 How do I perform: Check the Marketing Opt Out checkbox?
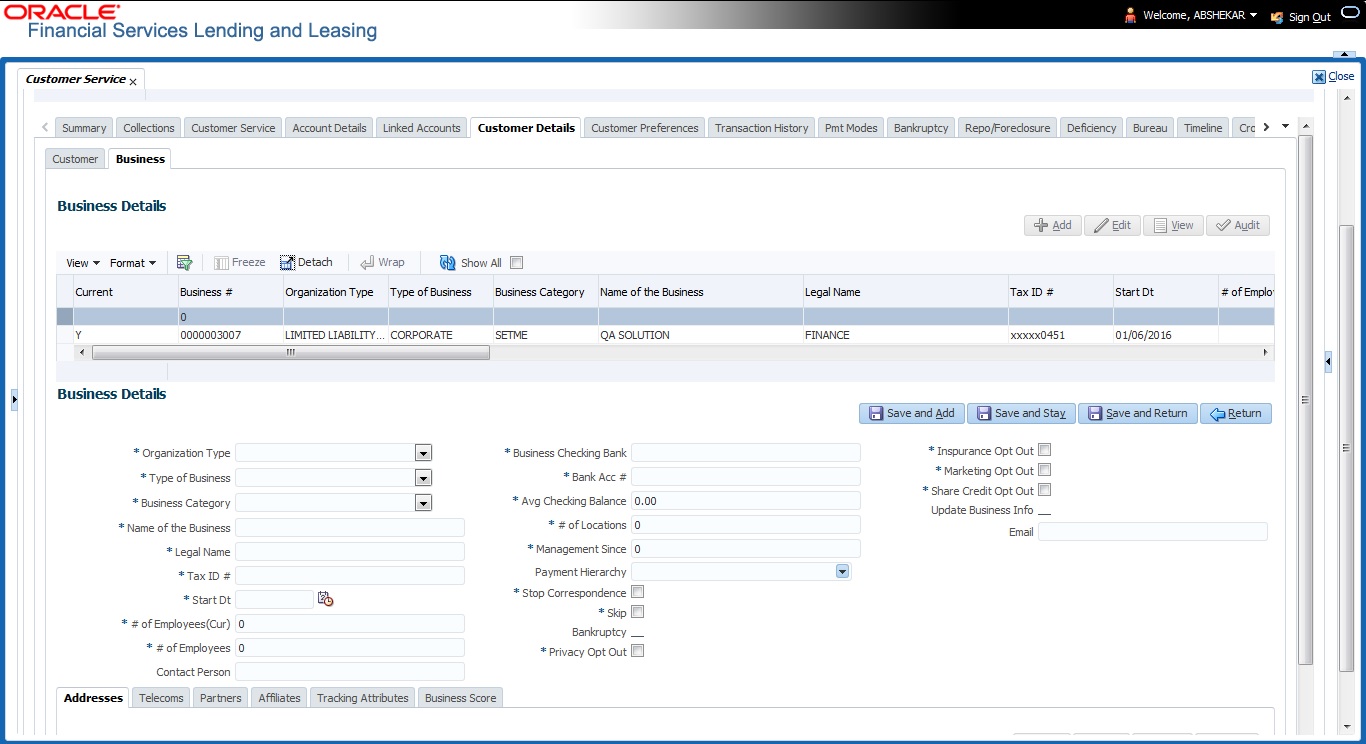coord(1045,470)
